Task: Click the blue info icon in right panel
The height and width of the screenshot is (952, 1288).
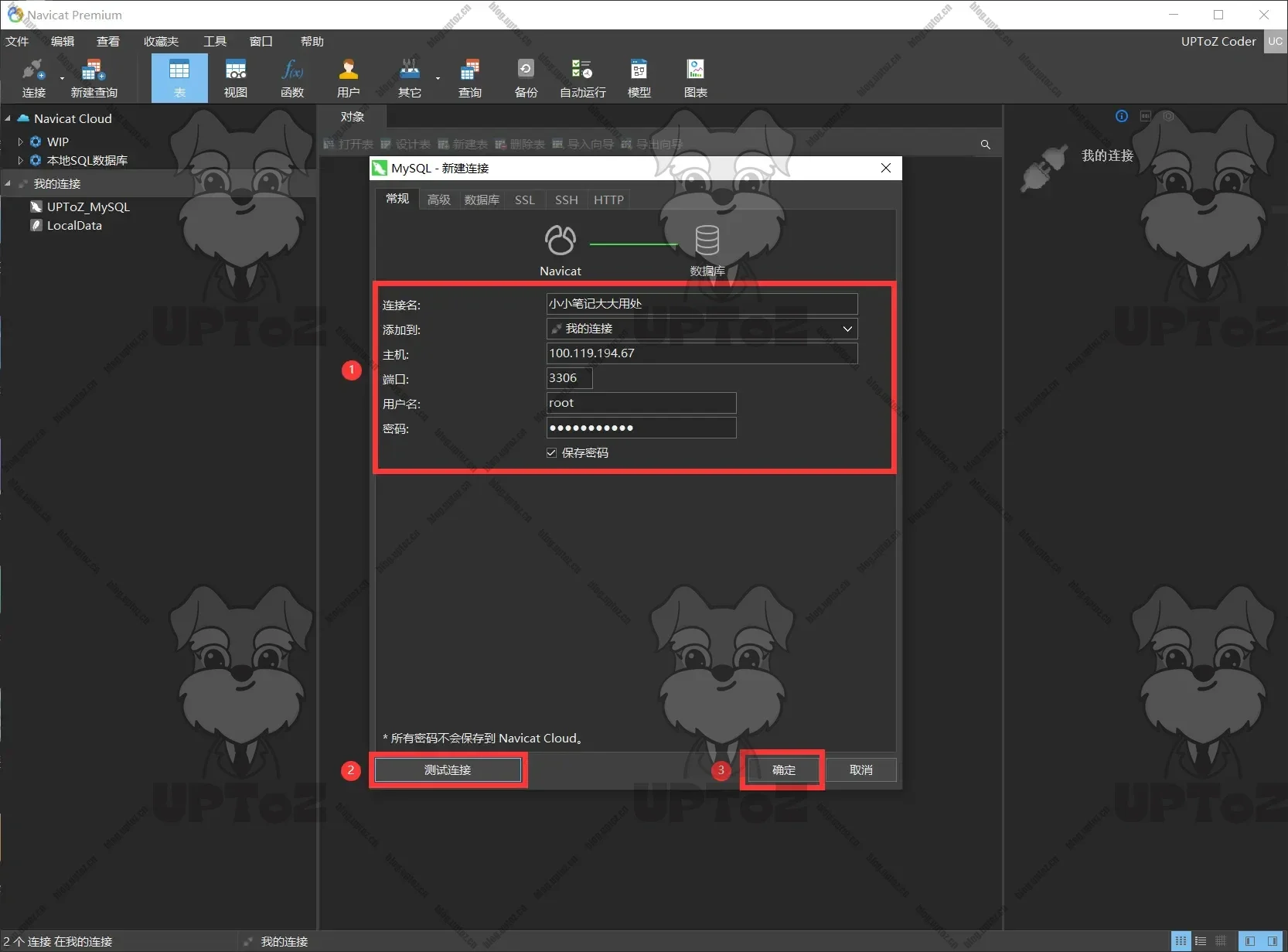Action: tap(1122, 116)
